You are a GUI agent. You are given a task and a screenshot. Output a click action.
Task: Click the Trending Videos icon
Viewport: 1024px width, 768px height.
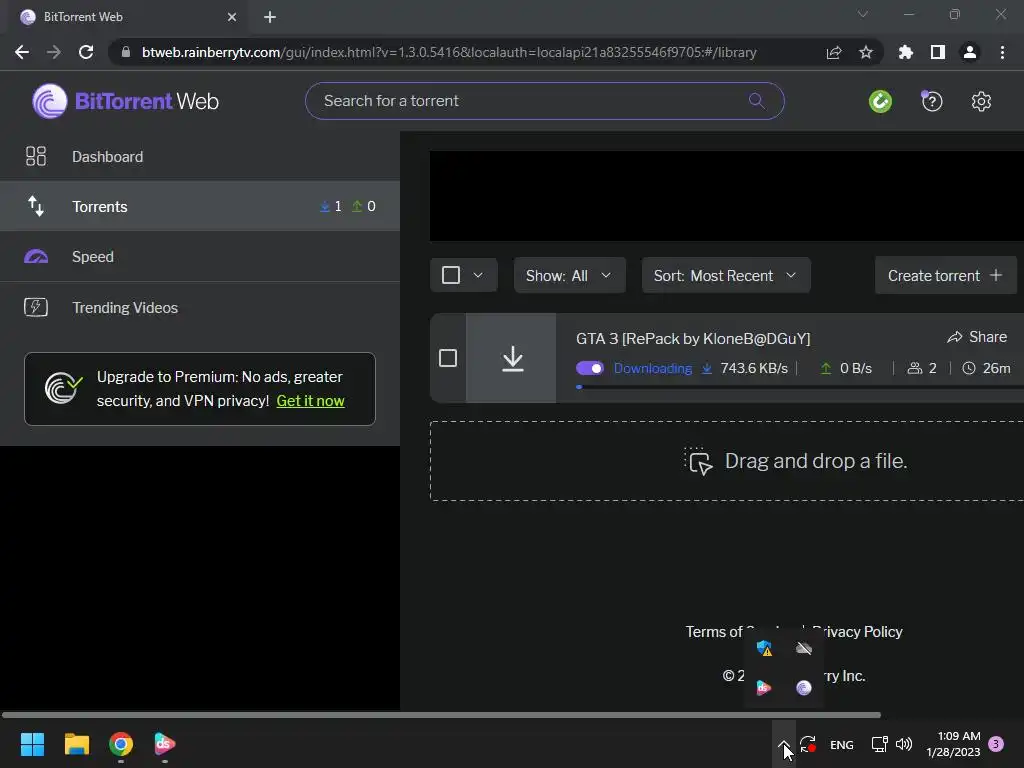(36, 307)
